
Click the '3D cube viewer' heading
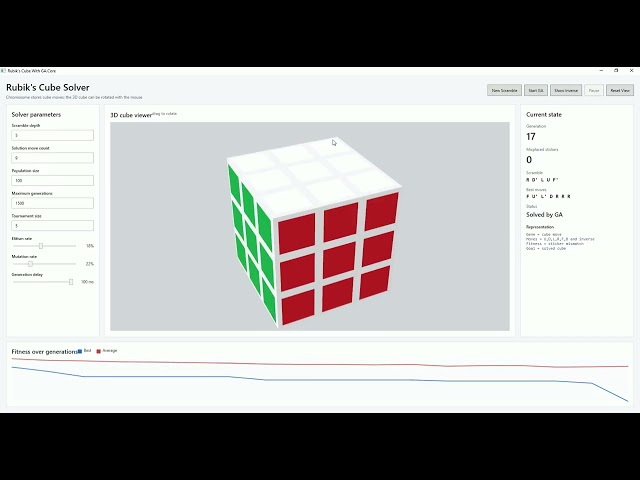[131, 115]
